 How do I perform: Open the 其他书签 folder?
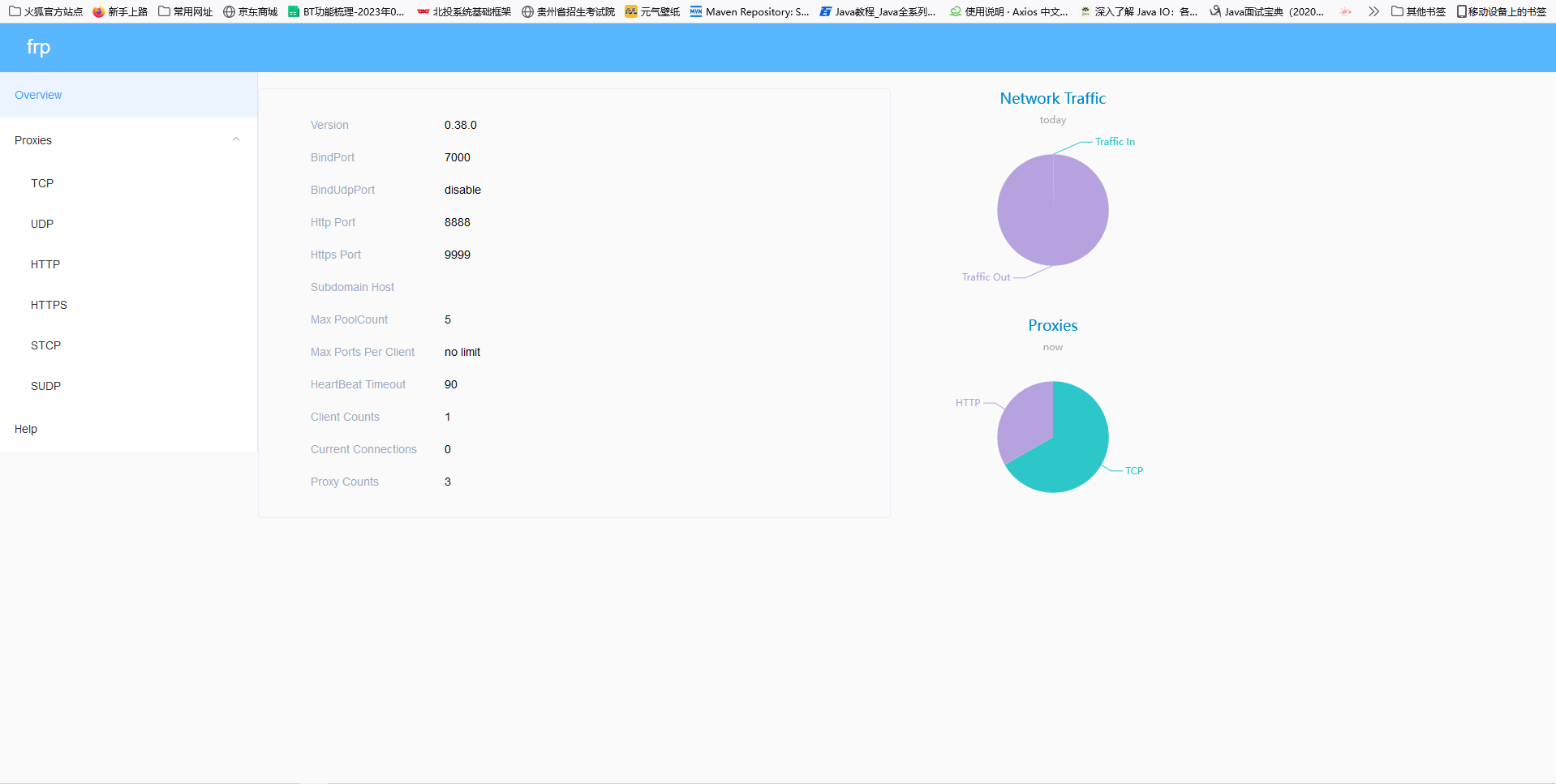[1418, 11]
